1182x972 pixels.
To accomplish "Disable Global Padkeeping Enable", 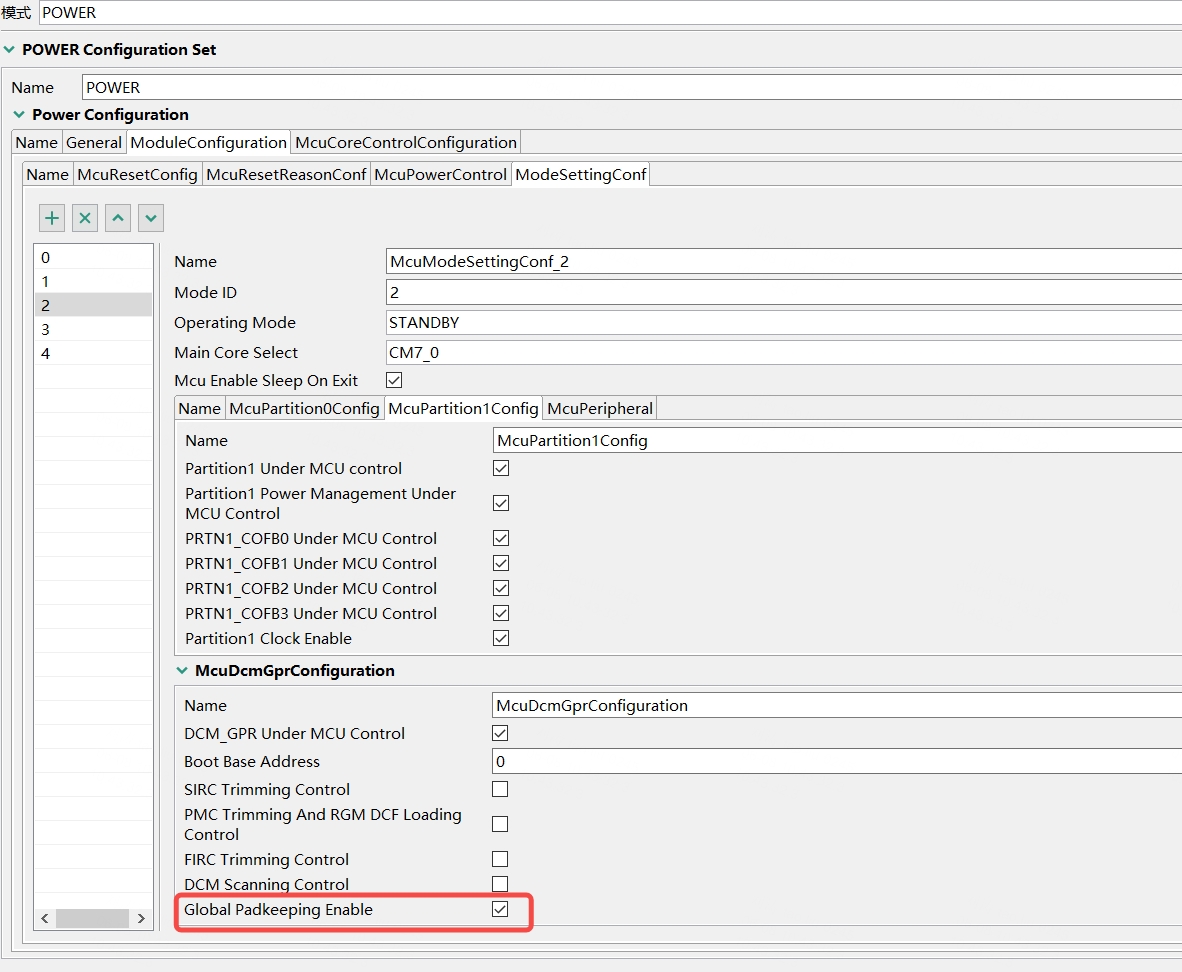I will (x=500, y=909).
